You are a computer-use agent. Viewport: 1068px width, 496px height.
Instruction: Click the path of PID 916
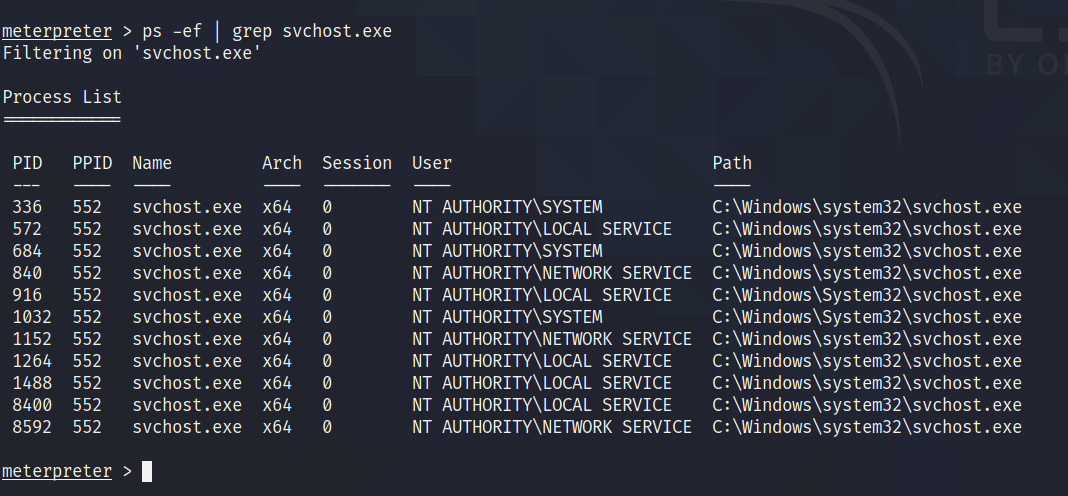[867, 295]
